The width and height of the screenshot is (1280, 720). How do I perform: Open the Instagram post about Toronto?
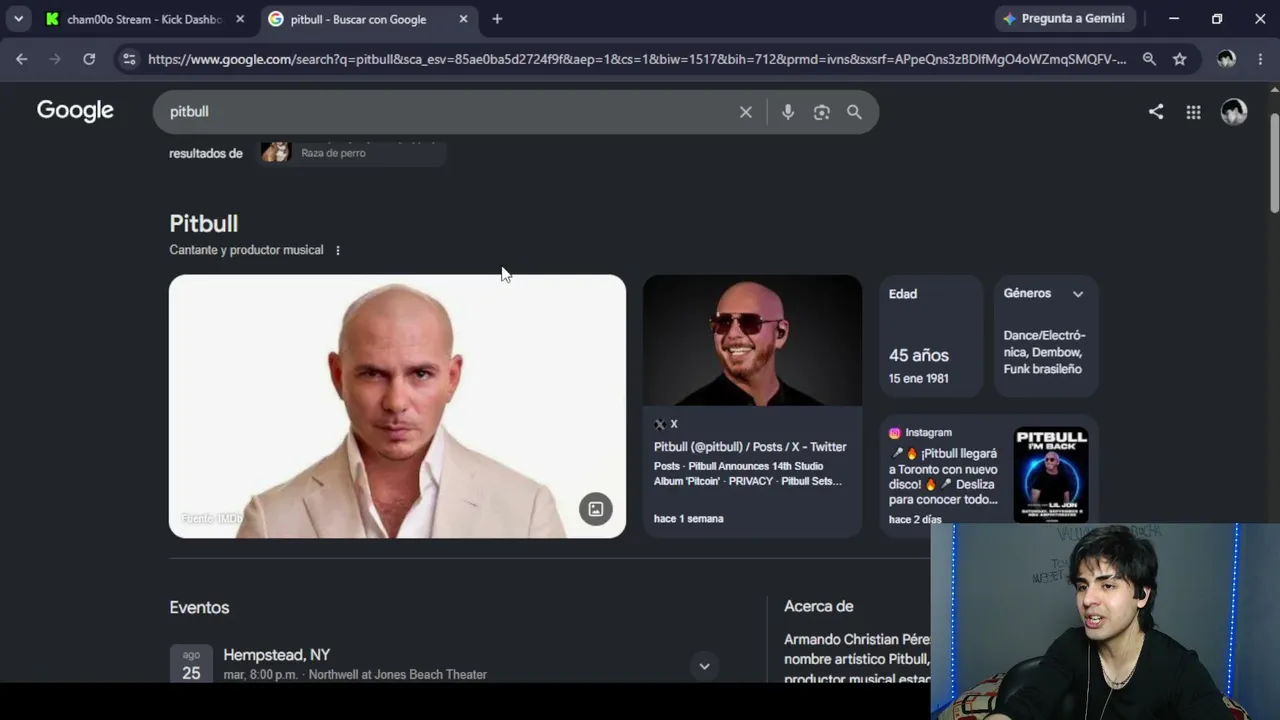tap(943, 476)
